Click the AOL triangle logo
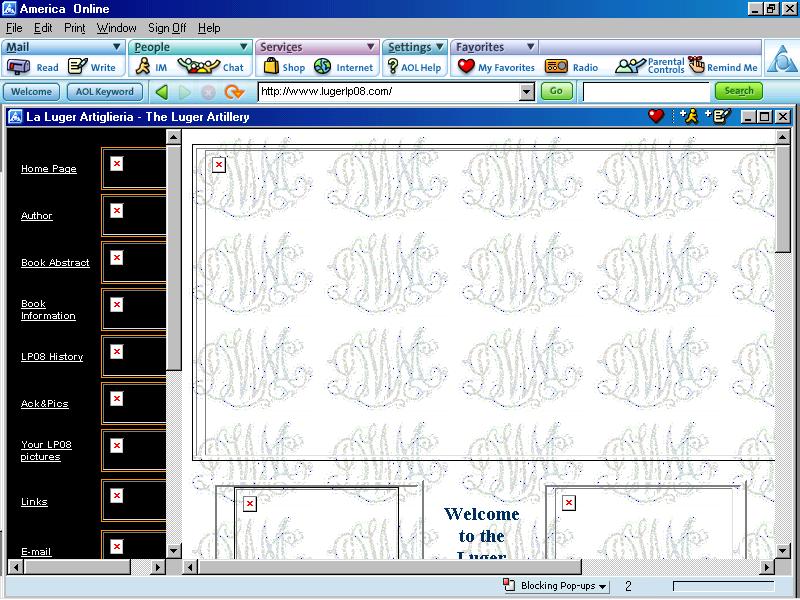This screenshot has width=800, height=600. tap(782, 60)
